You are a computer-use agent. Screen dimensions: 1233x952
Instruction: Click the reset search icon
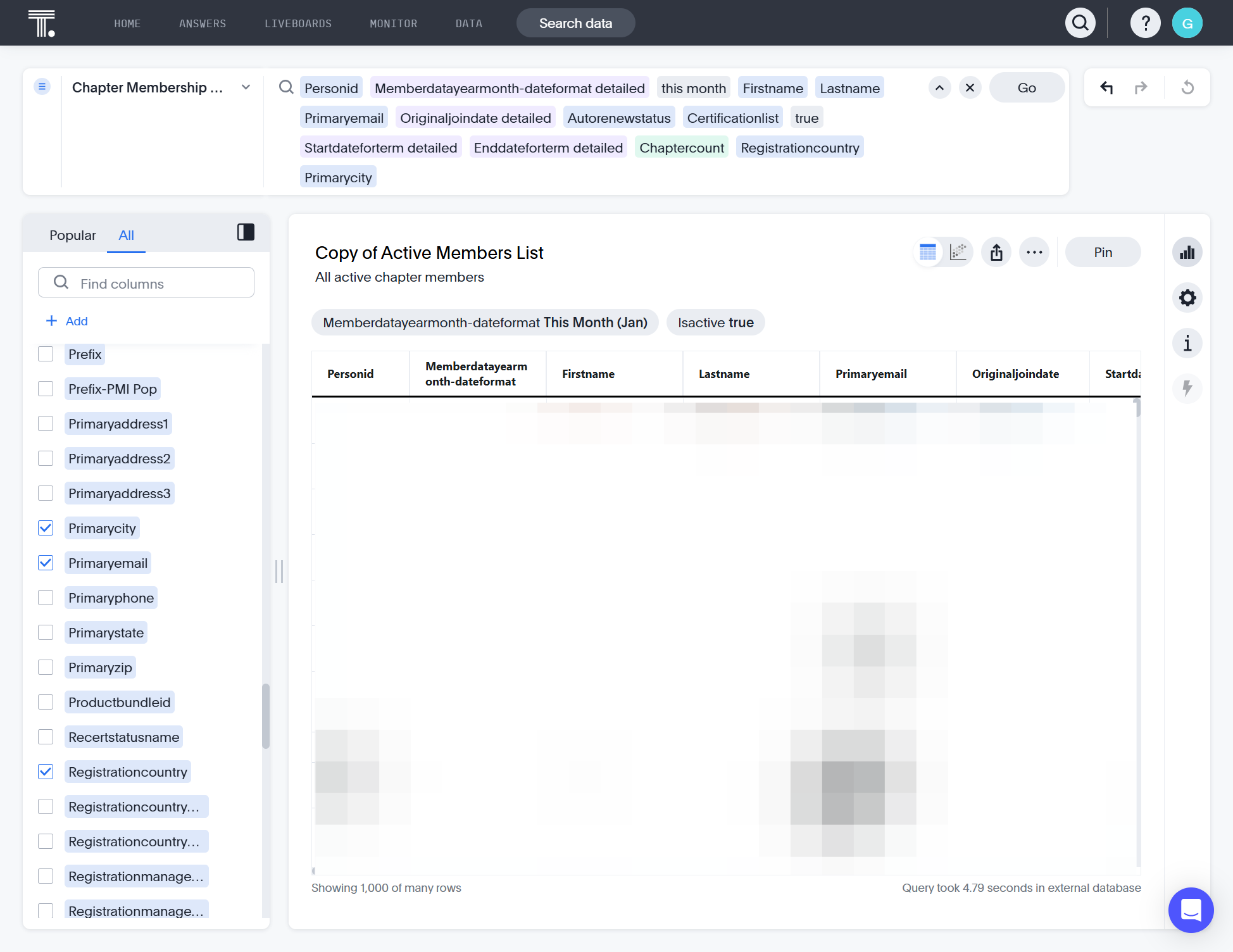point(1187,87)
